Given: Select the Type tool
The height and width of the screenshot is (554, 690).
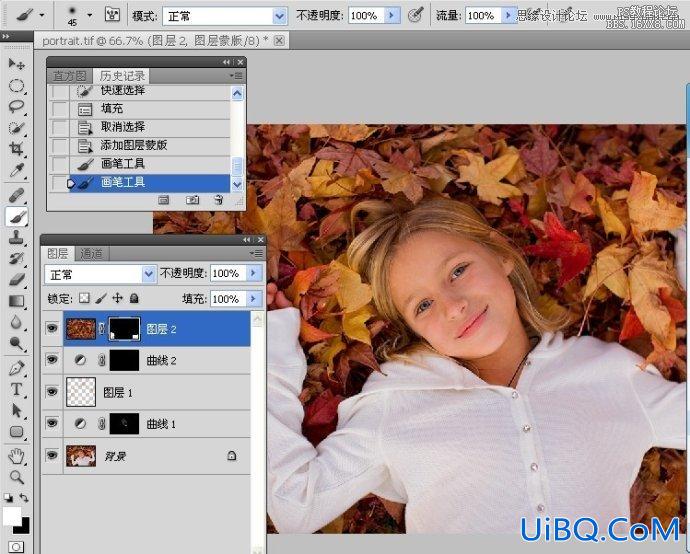Looking at the screenshot, I should coord(16,389).
